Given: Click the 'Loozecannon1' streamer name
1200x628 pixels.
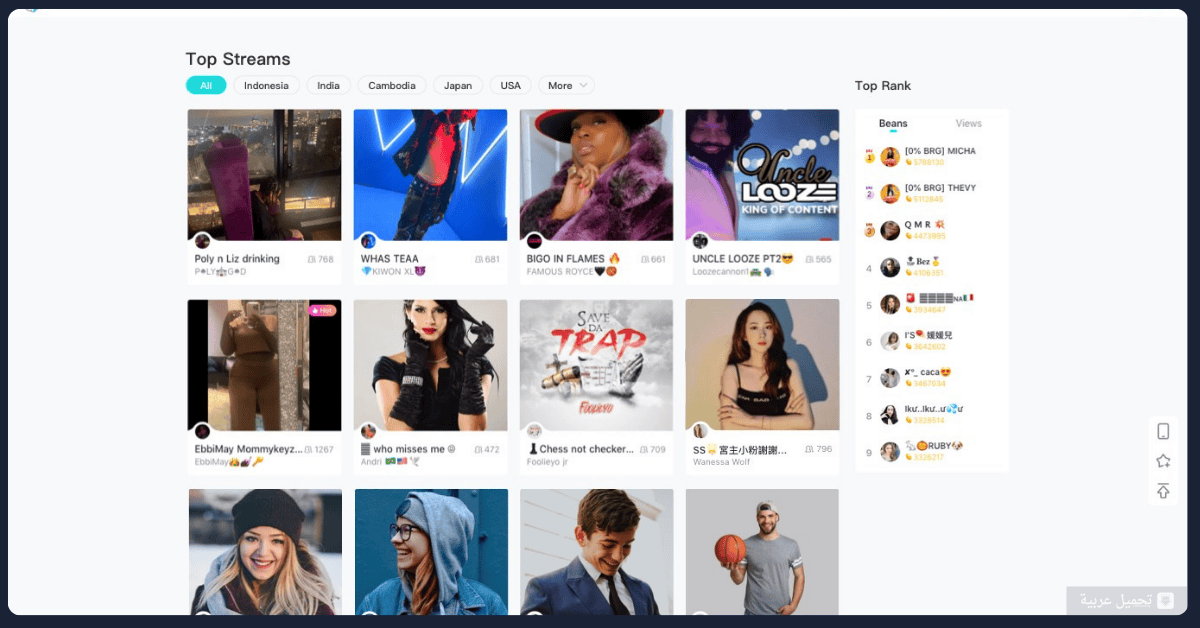Looking at the screenshot, I should 733,272.
